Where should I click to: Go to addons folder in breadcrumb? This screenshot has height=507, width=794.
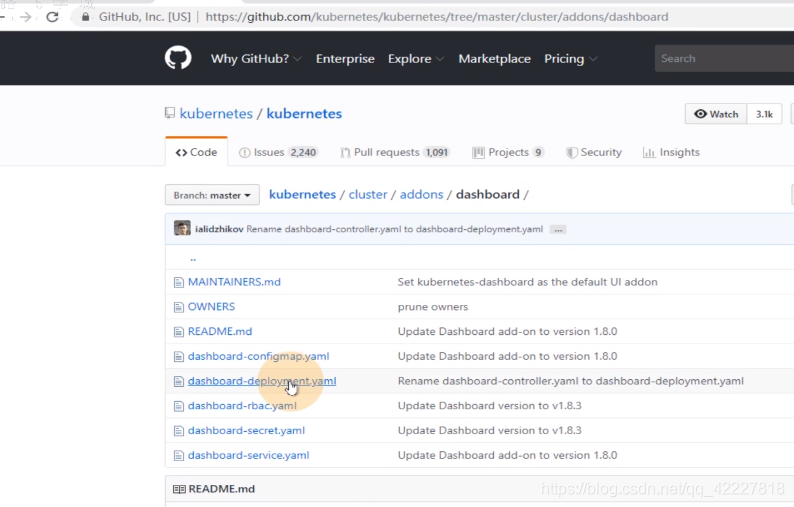tap(421, 194)
